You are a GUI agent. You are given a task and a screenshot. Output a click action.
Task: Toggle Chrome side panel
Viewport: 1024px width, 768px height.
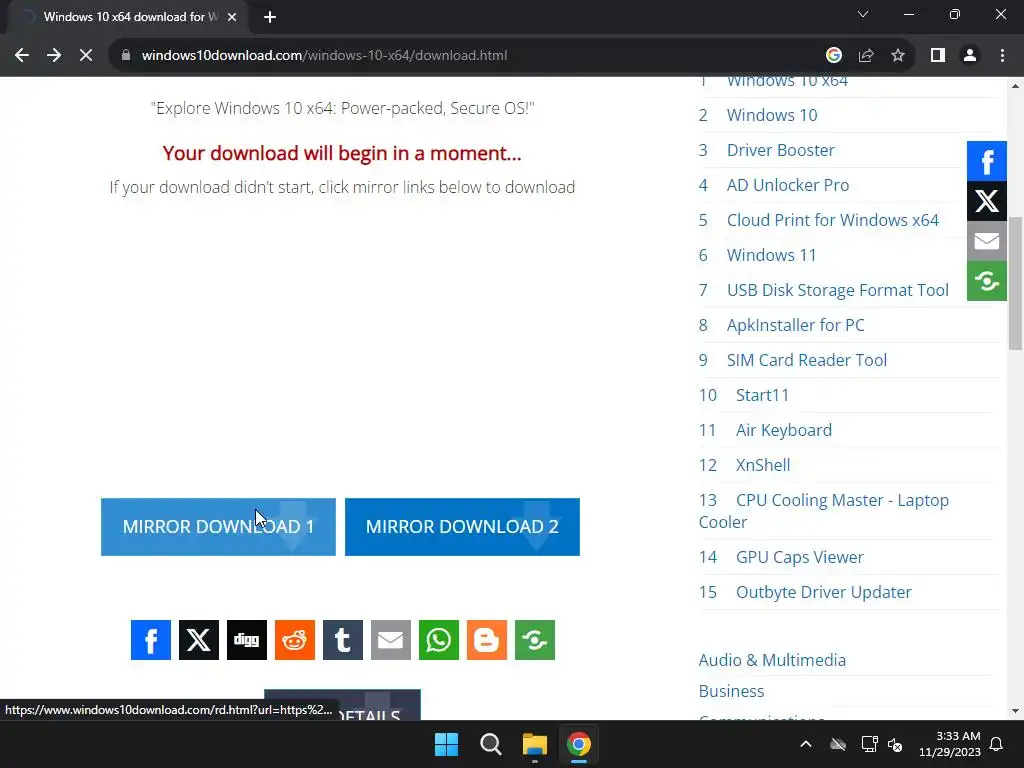938,56
